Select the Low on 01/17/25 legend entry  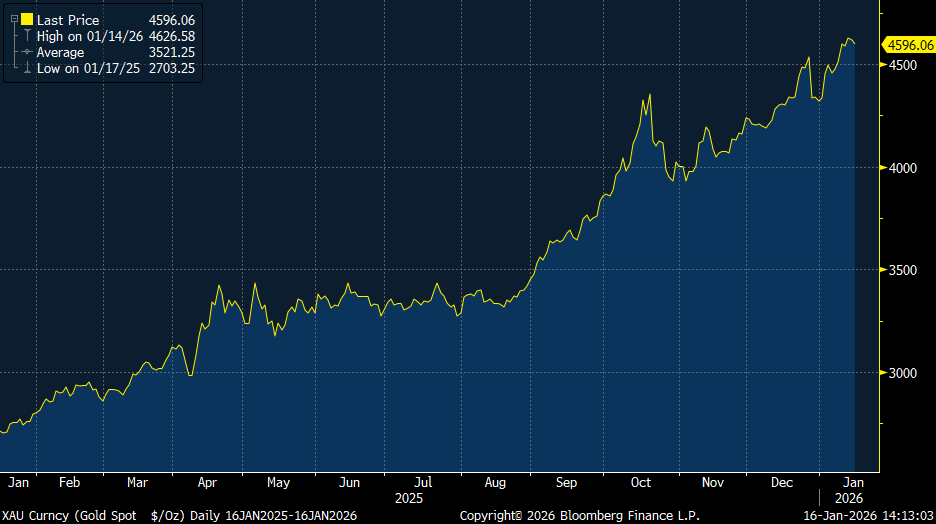pos(88,68)
